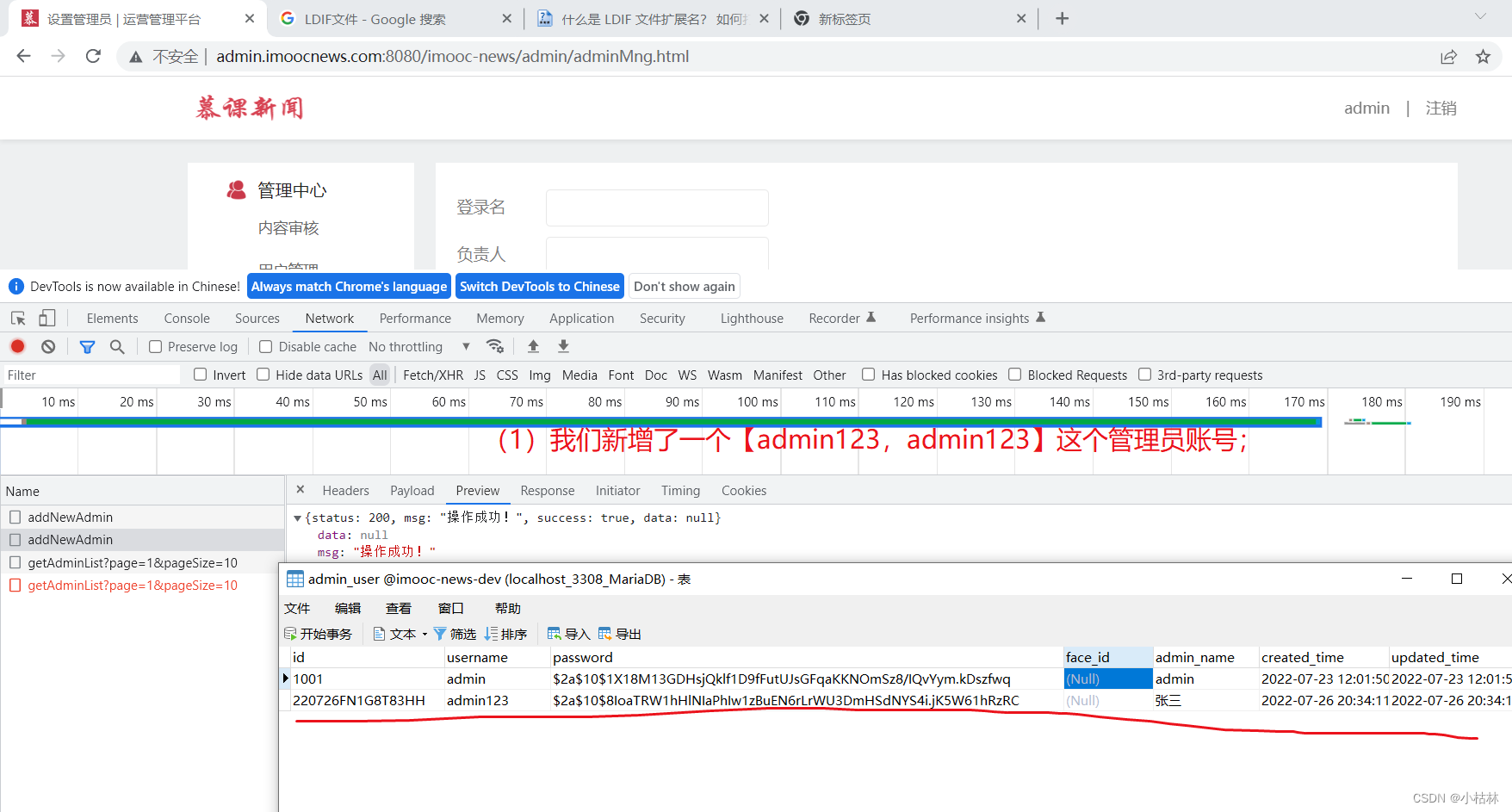Open network conditions wifi icon

(494, 346)
